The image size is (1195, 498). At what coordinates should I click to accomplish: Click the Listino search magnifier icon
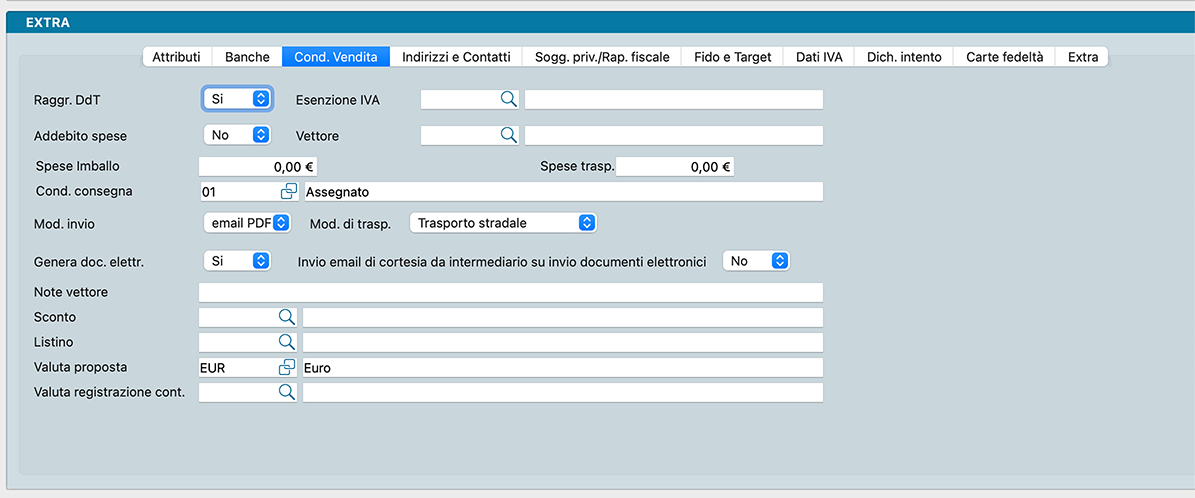click(x=286, y=342)
